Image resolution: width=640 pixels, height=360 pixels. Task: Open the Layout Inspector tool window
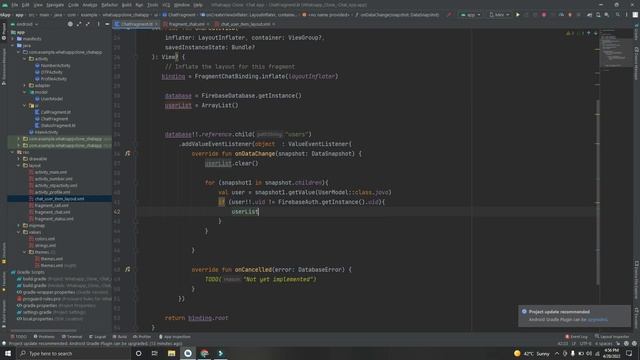tap(612, 337)
